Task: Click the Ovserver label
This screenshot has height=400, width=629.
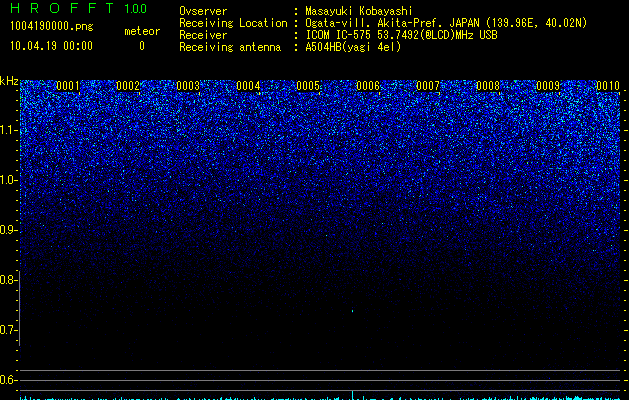Action: pos(203,11)
